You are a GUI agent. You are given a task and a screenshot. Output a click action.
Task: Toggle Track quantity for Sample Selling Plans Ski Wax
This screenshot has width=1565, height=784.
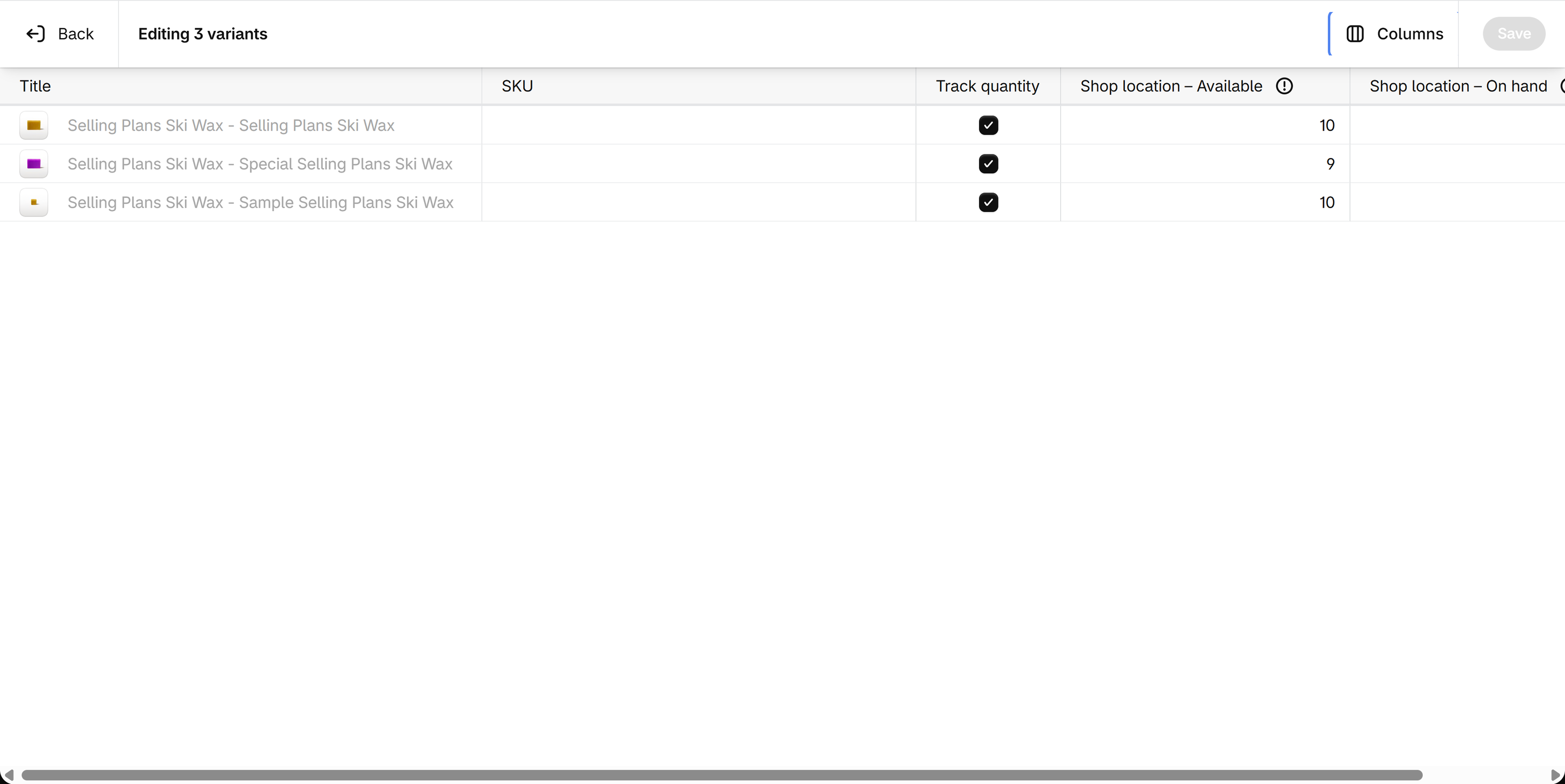(x=988, y=202)
